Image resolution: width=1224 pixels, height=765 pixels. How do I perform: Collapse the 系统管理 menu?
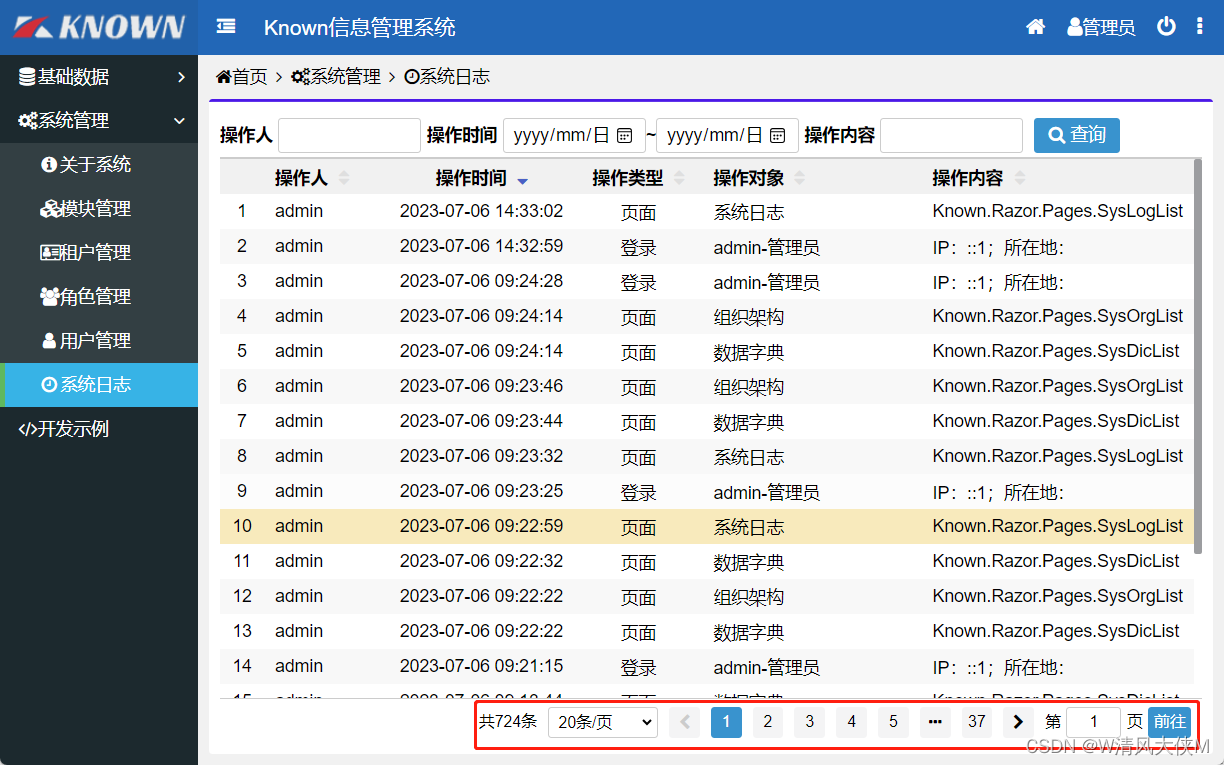[99, 121]
